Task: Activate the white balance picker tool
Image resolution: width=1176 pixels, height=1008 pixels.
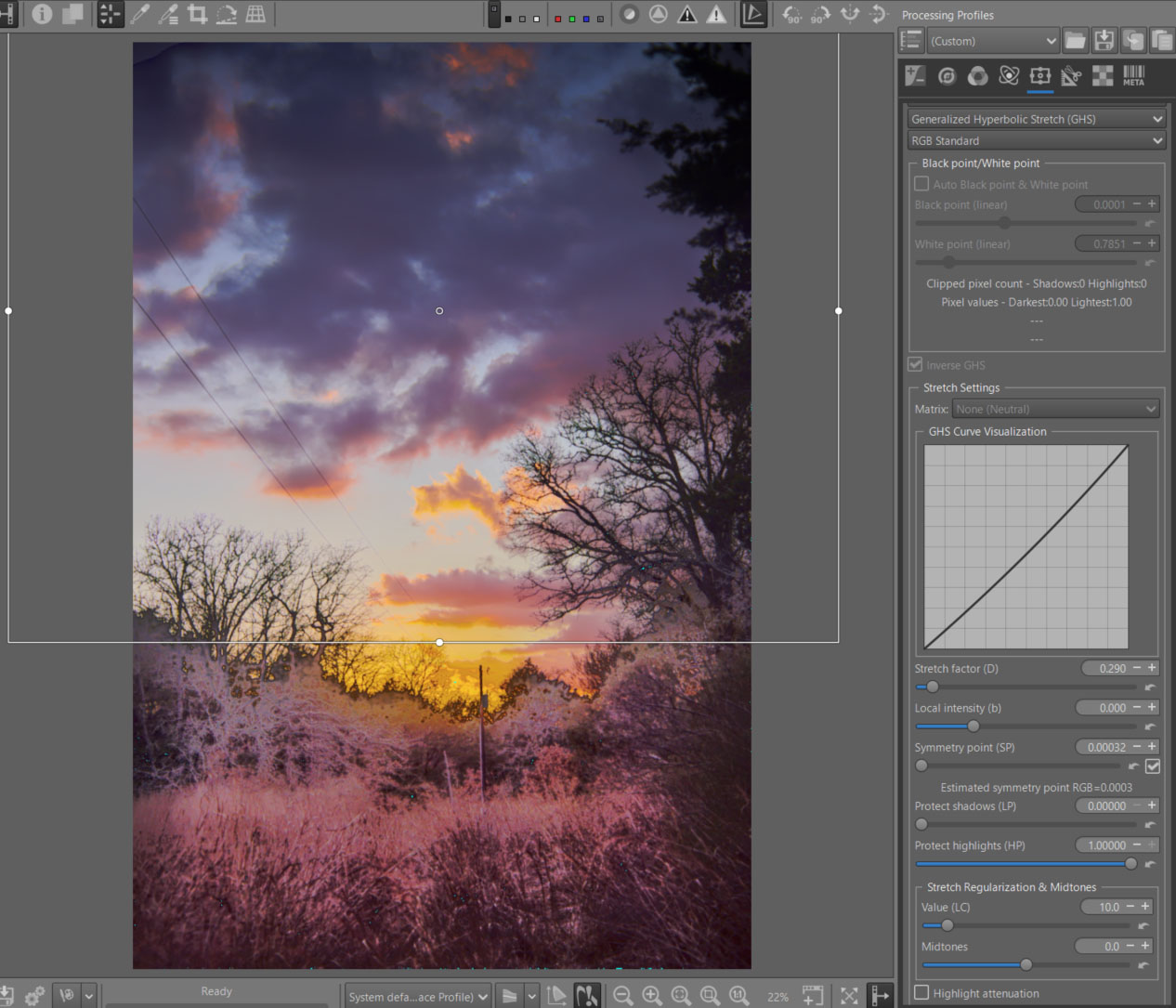Action: click(139, 14)
